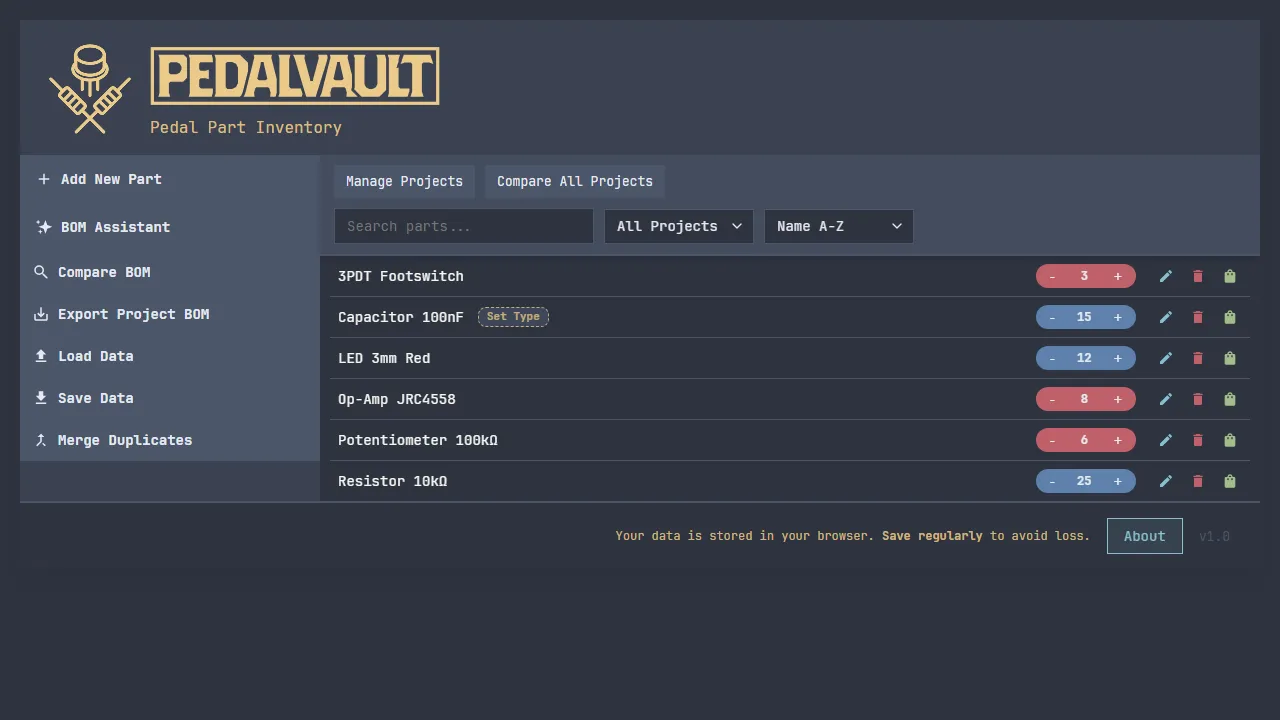Screen dimensions: 1280x720
Task: Click the clipboard icon for Resistor 10kΩ
Action: point(1229,481)
